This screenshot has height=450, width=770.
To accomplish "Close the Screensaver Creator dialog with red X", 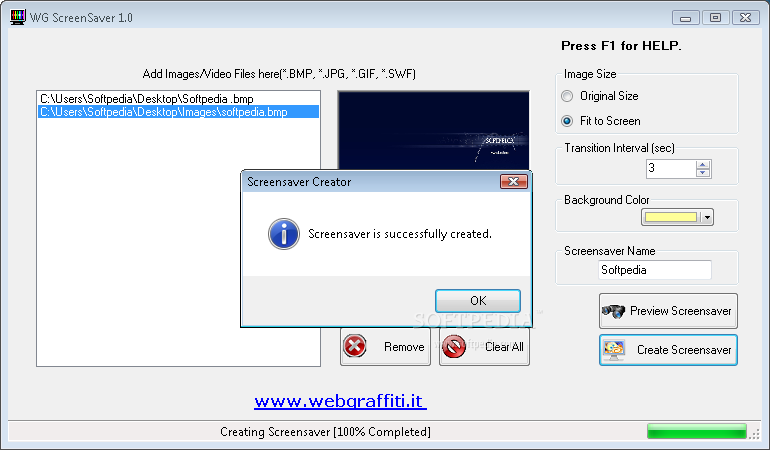I will click(514, 182).
